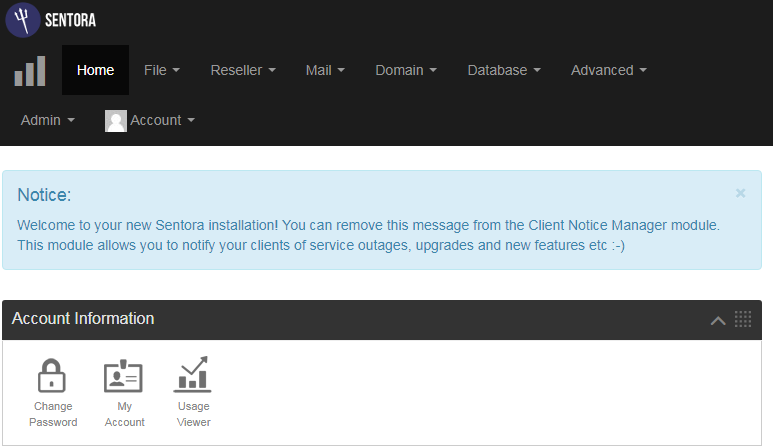Expand the Admin menu
The height and width of the screenshot is (447, 773).
point(47,120)
